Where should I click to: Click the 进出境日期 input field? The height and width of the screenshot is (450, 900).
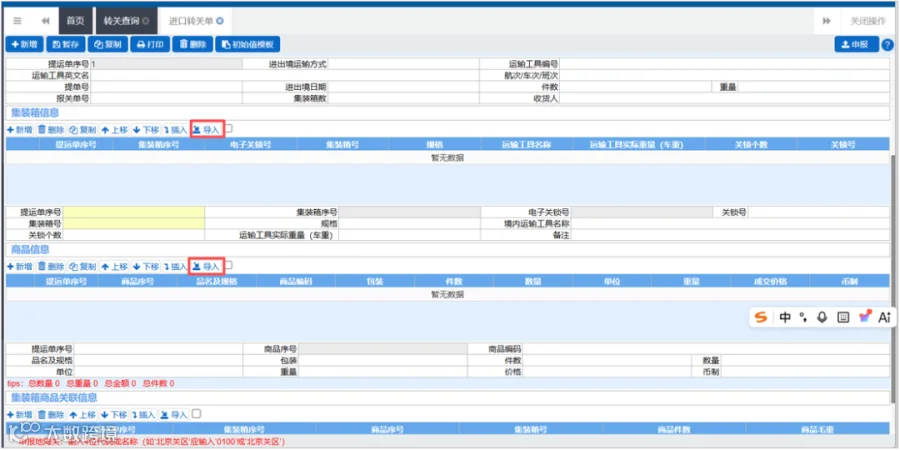(x=404, y=87)
